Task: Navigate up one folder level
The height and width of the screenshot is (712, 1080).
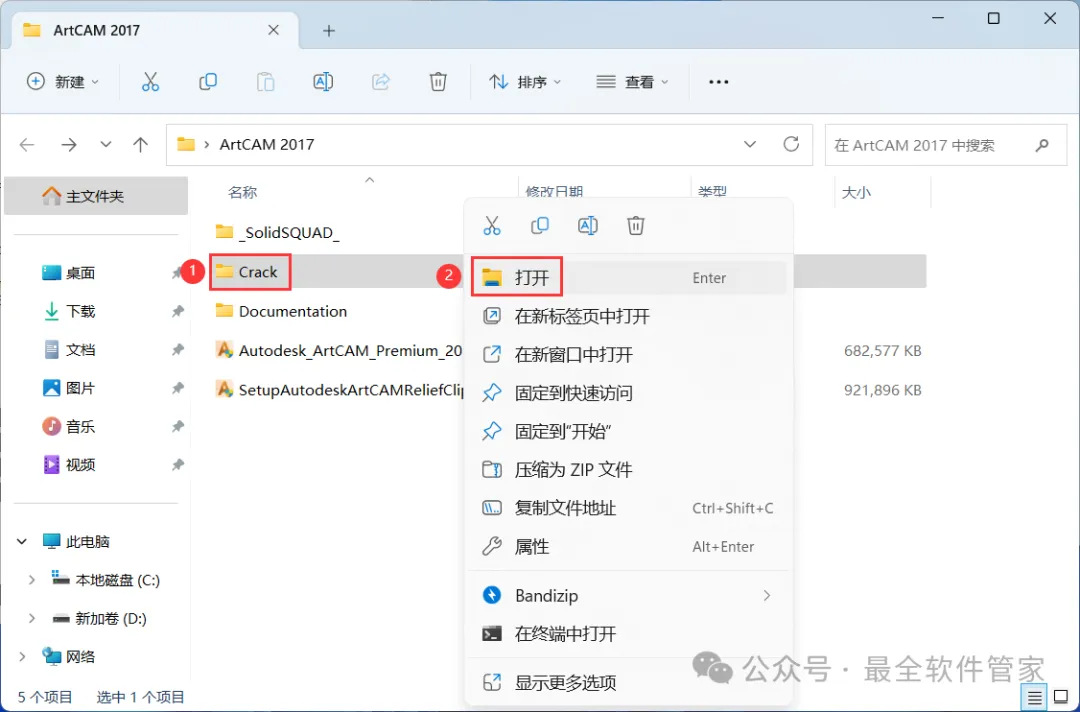Action: click(x=141, y=145)
